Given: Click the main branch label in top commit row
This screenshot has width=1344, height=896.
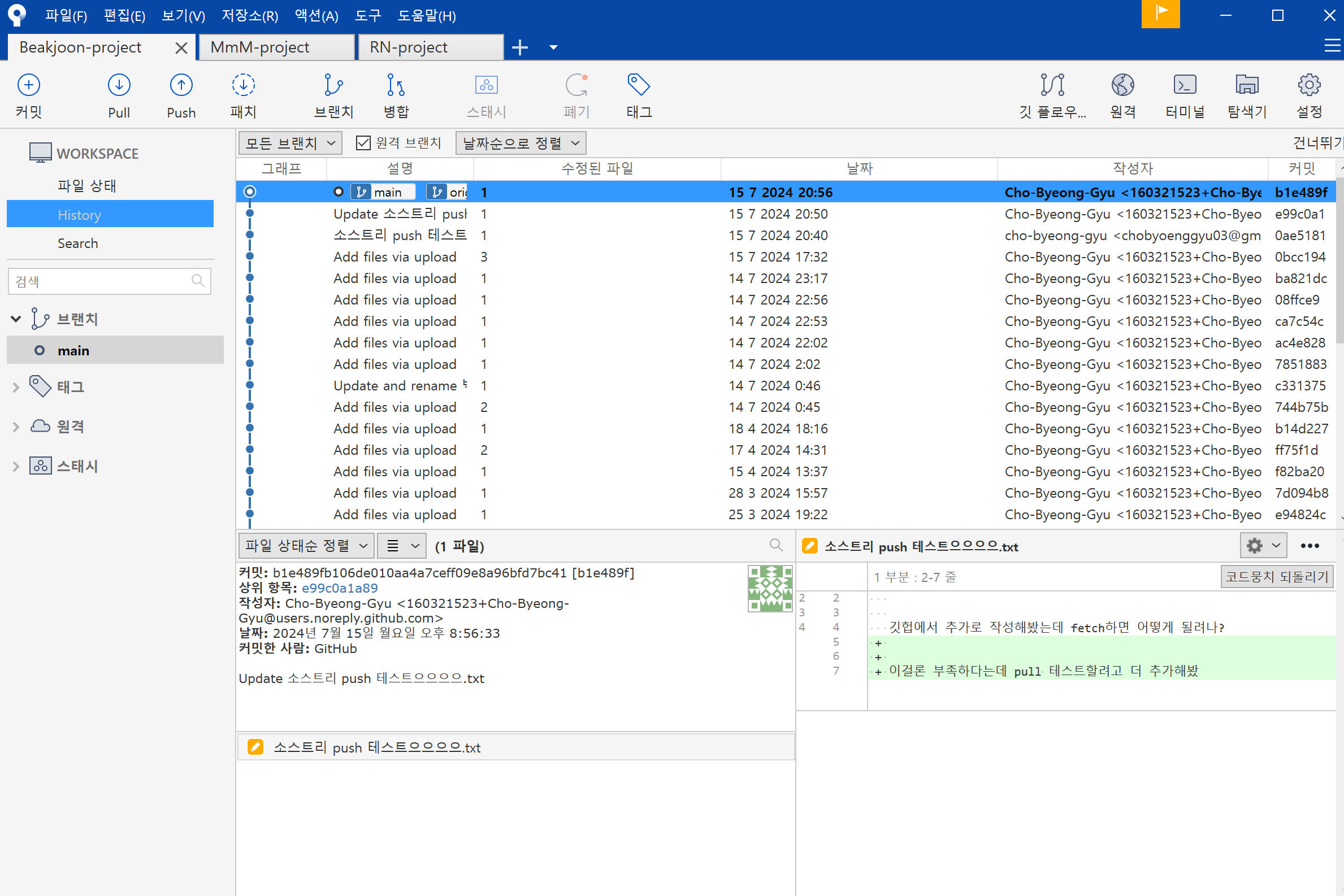Looking at the screenshot, I should click(x=383, y=192).
